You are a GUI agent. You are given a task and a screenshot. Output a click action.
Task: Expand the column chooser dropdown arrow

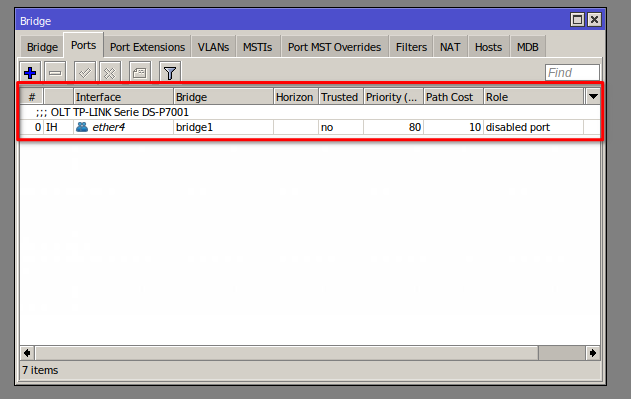pyautogui.click(x=593, y=97)
